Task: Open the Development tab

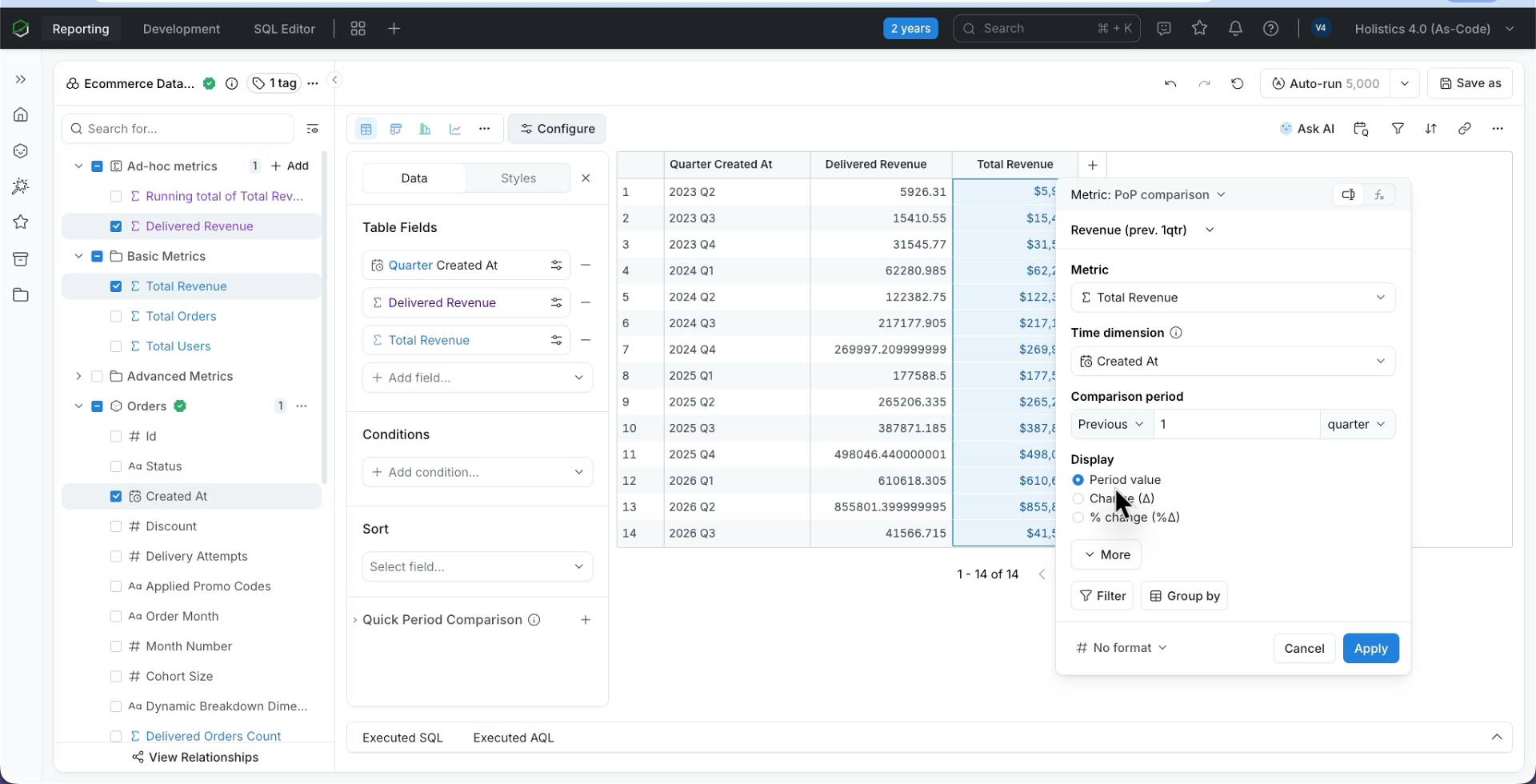Action: [182, 29]
